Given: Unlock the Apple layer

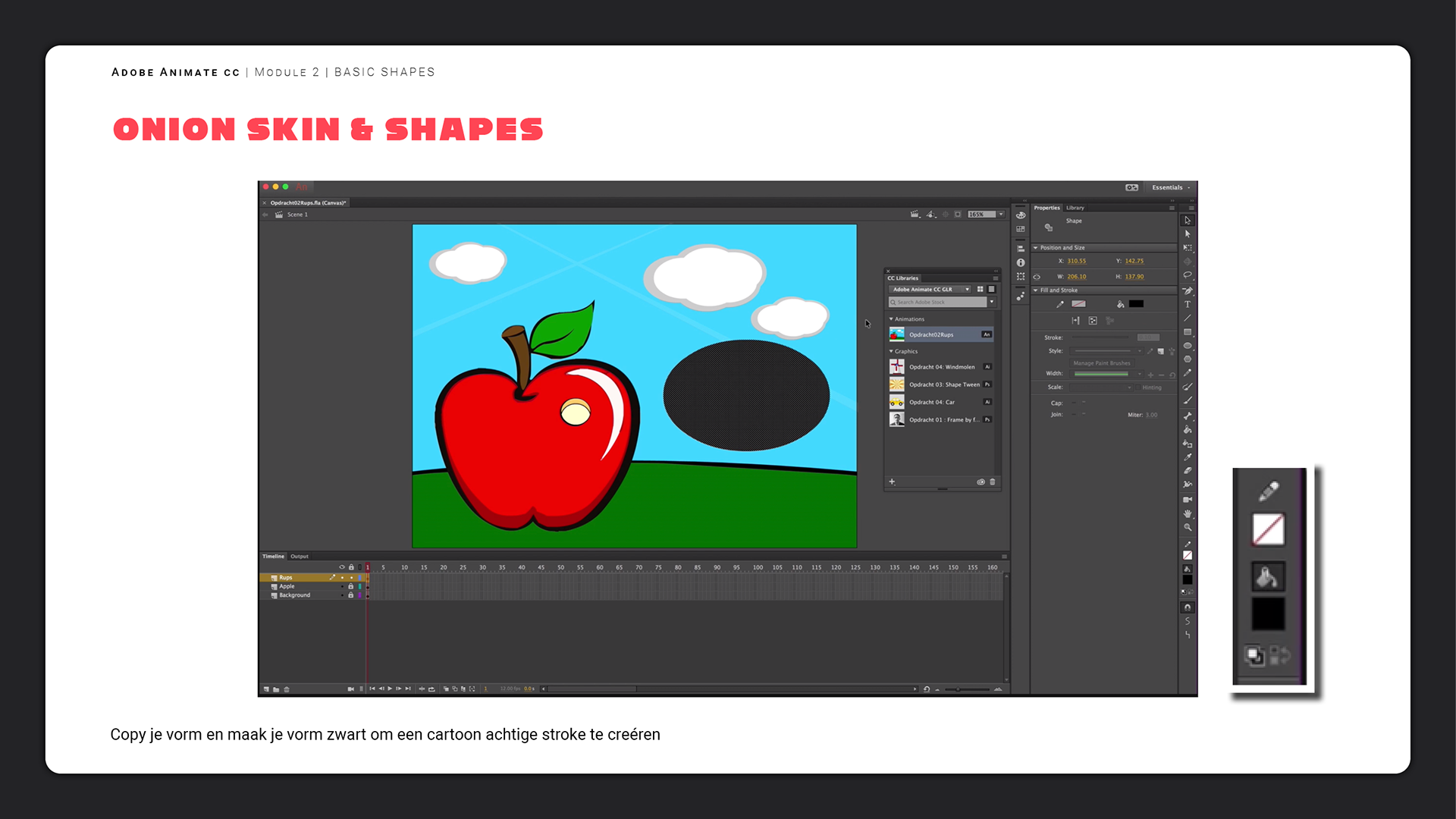Looking at the screenshot, I should click(x=350, y=586).
